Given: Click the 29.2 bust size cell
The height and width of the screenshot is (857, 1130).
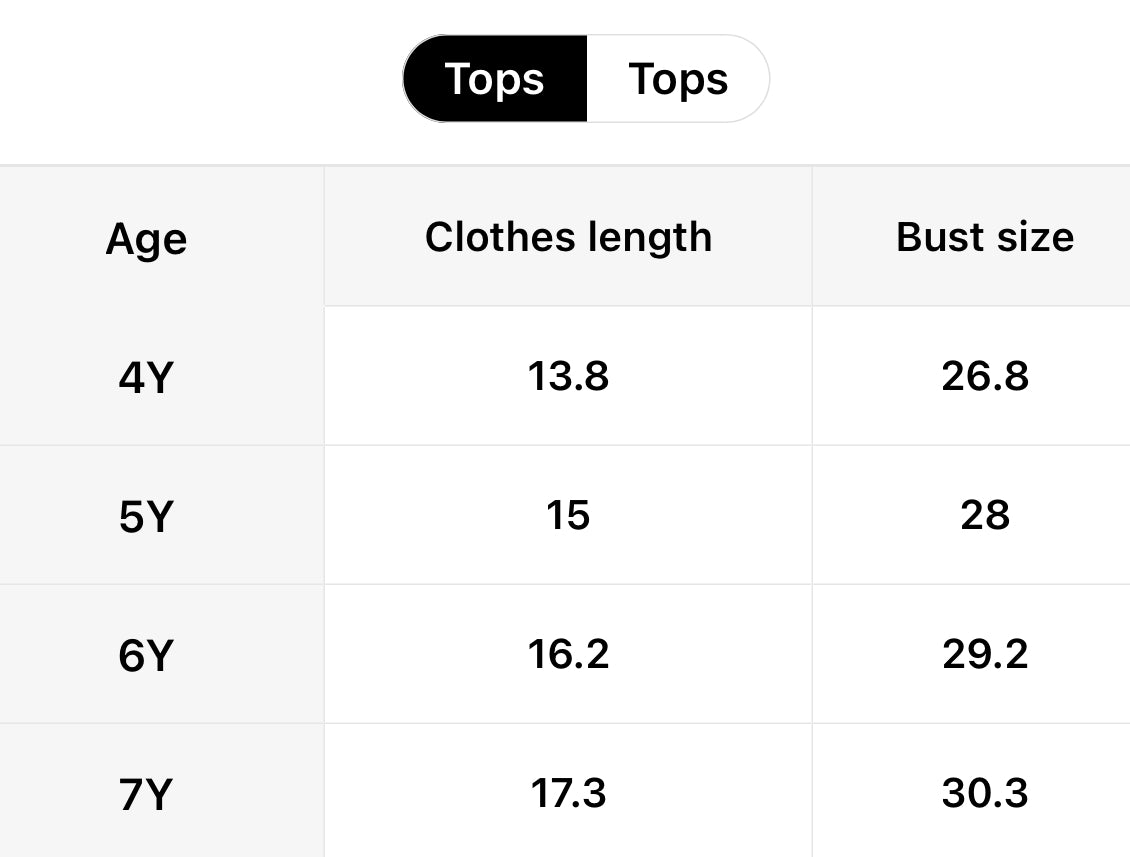Looking at the screenshot, I should (985, 654).
